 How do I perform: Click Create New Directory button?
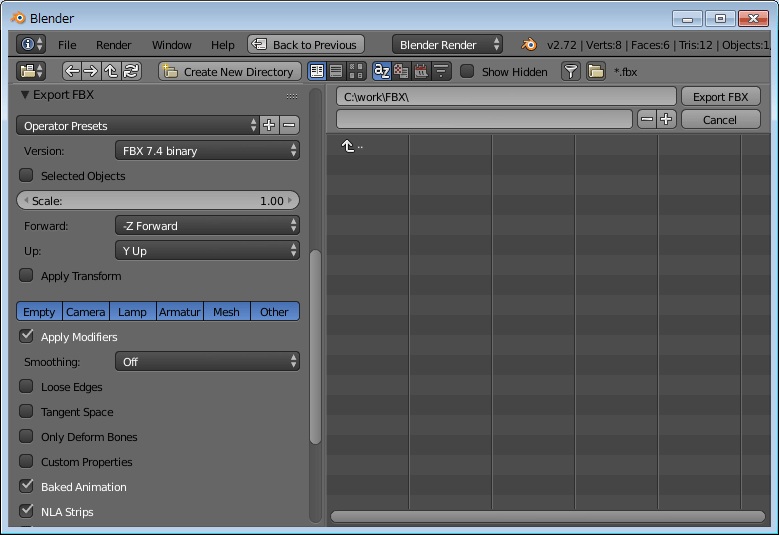pos(230,72)
